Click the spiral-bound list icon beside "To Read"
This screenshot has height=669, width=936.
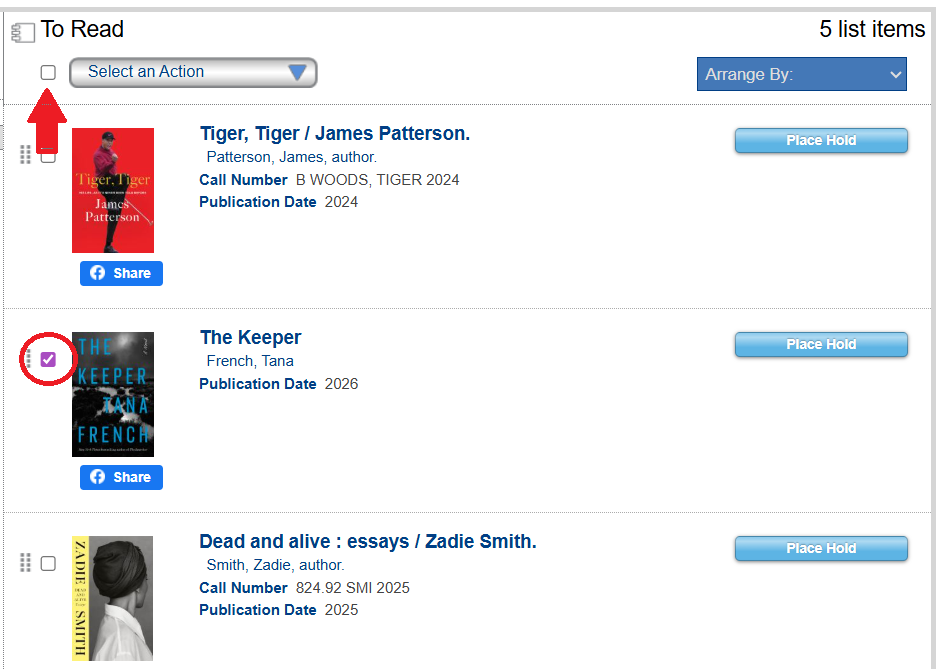tap(22, 31)
